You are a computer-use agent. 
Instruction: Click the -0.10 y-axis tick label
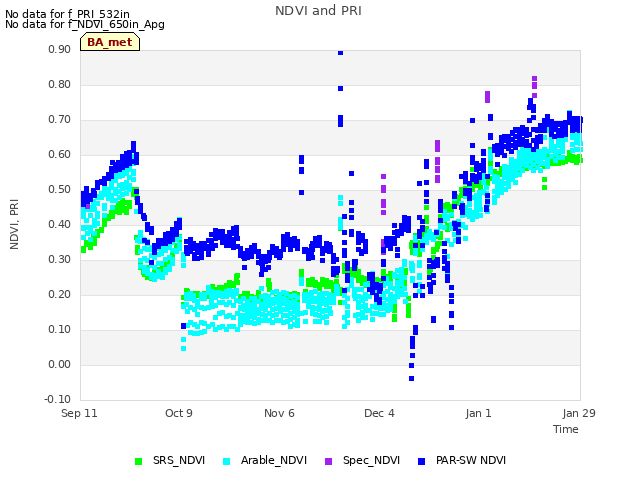pos(58,399)
